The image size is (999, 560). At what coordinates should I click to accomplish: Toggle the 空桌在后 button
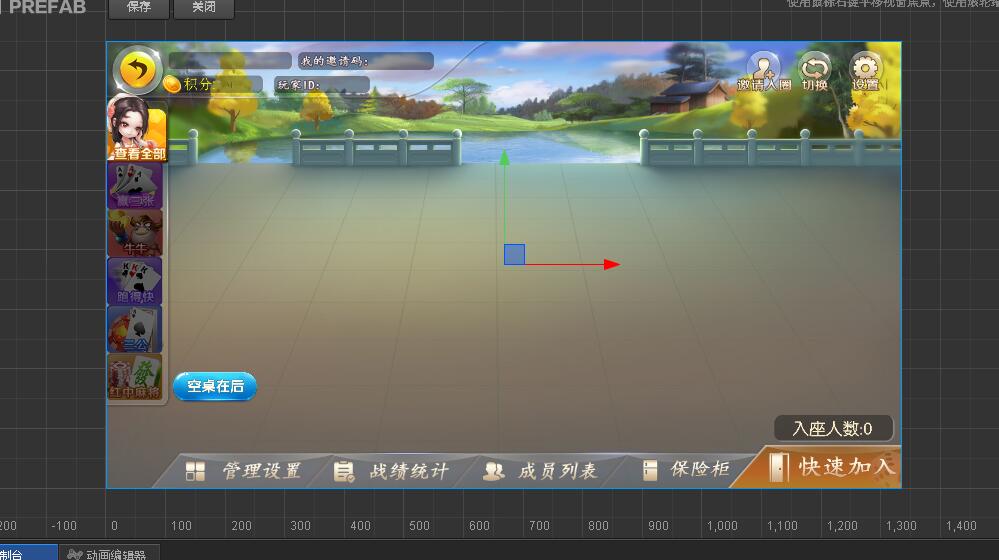(x=215, y=386)
